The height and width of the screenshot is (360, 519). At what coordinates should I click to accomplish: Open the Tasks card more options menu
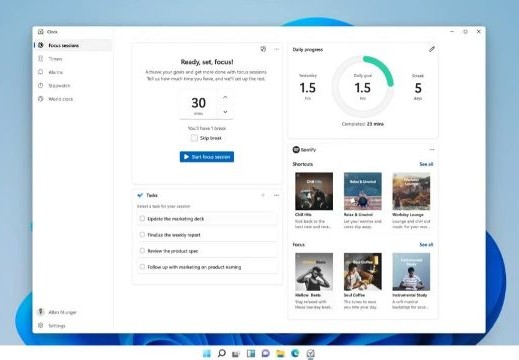[276, 195]
